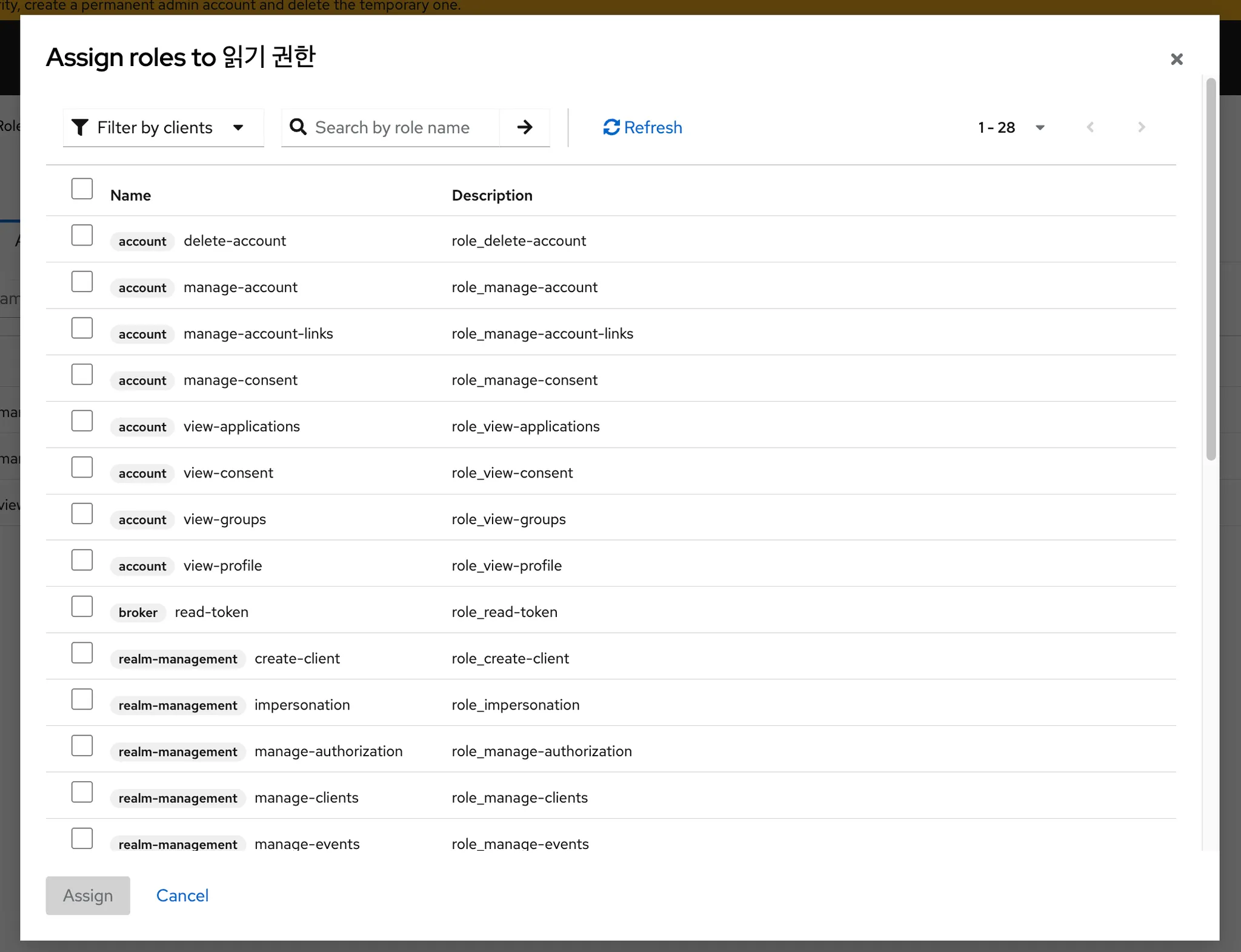The image size is (1241, 952).
Task: Open the Filter by clients dropdown
Action: 164,127
